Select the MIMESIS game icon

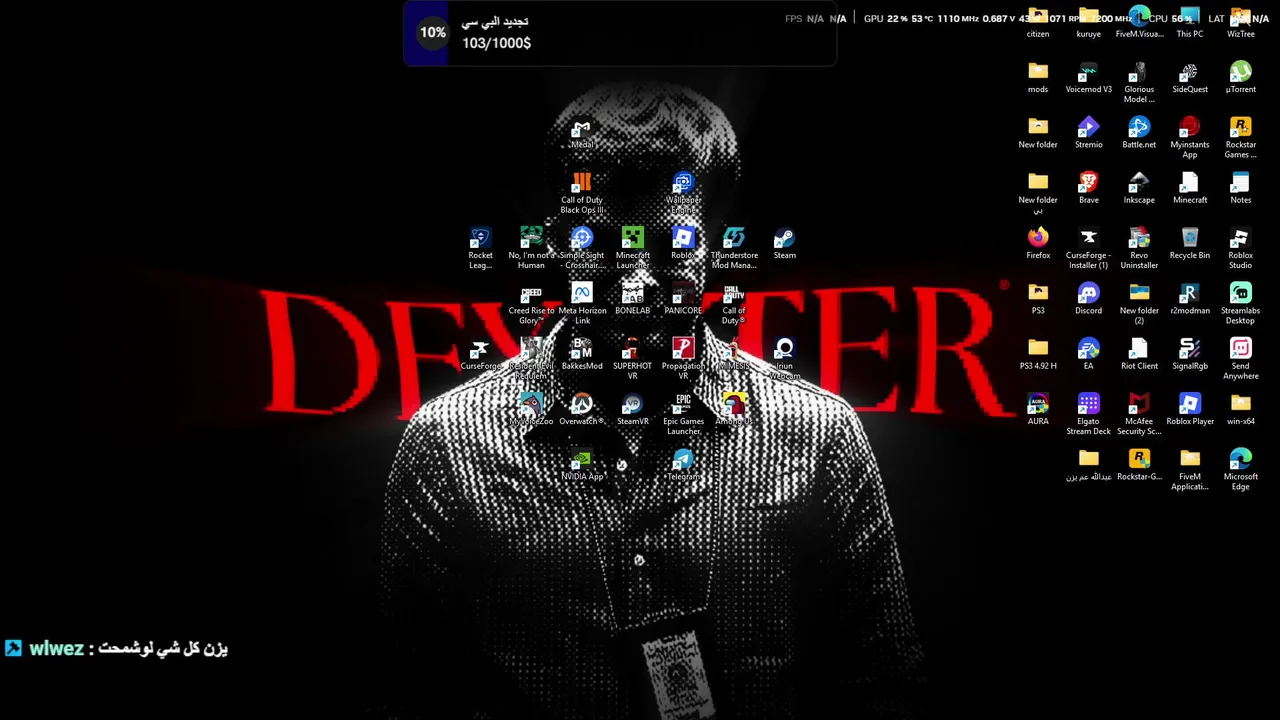coord(734,352)
